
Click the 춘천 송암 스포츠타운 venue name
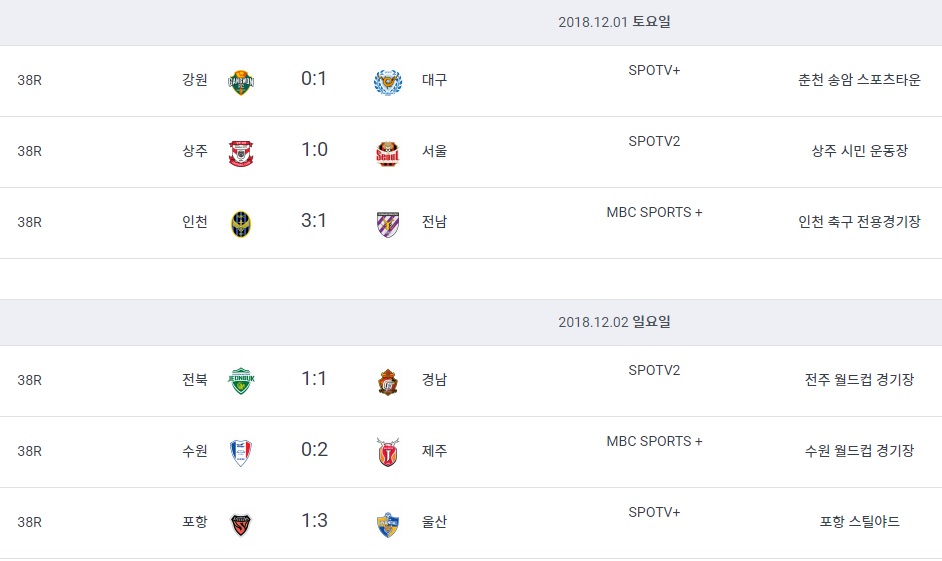859,80
